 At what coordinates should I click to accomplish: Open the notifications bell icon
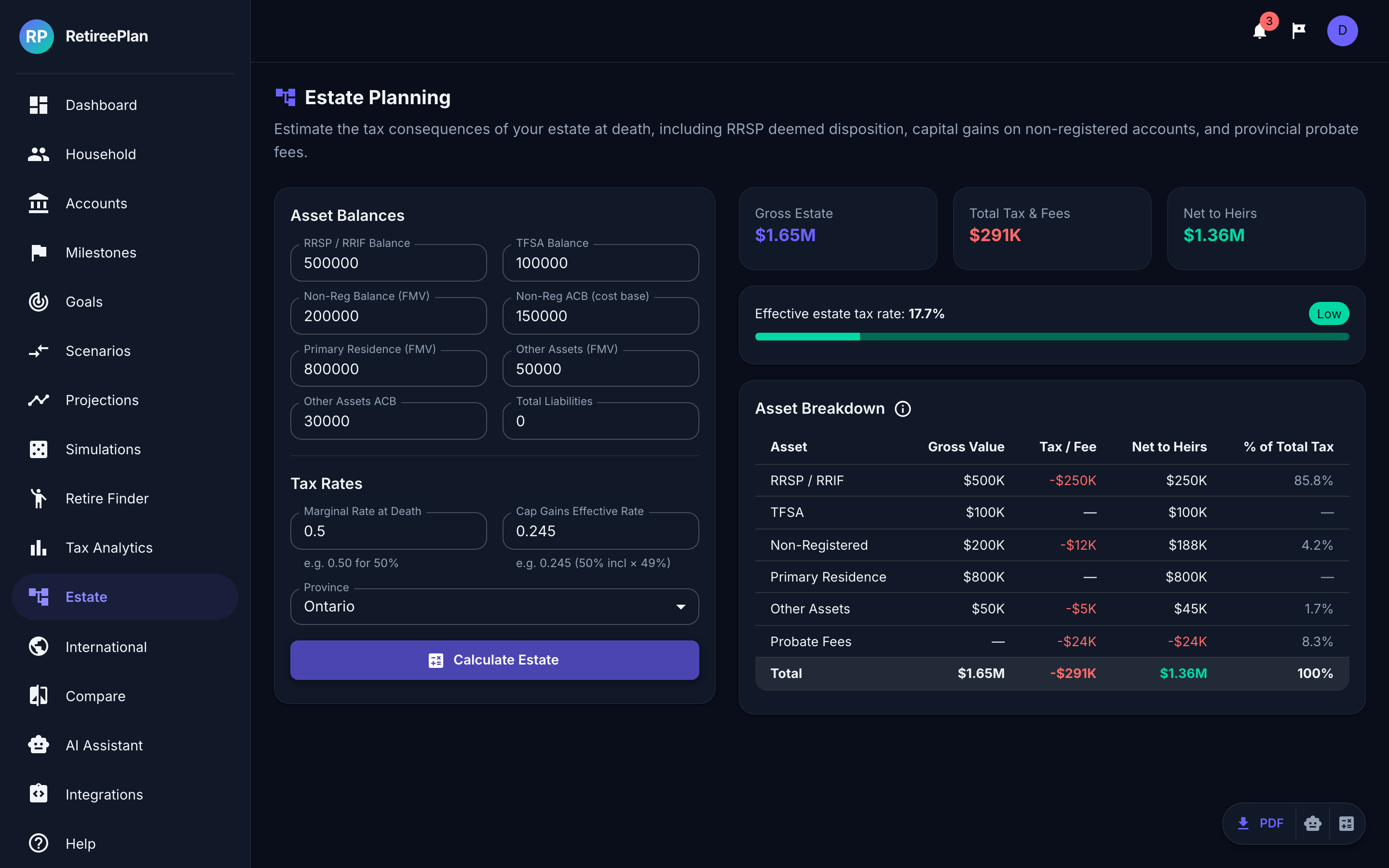click(x=1259, y=31)
